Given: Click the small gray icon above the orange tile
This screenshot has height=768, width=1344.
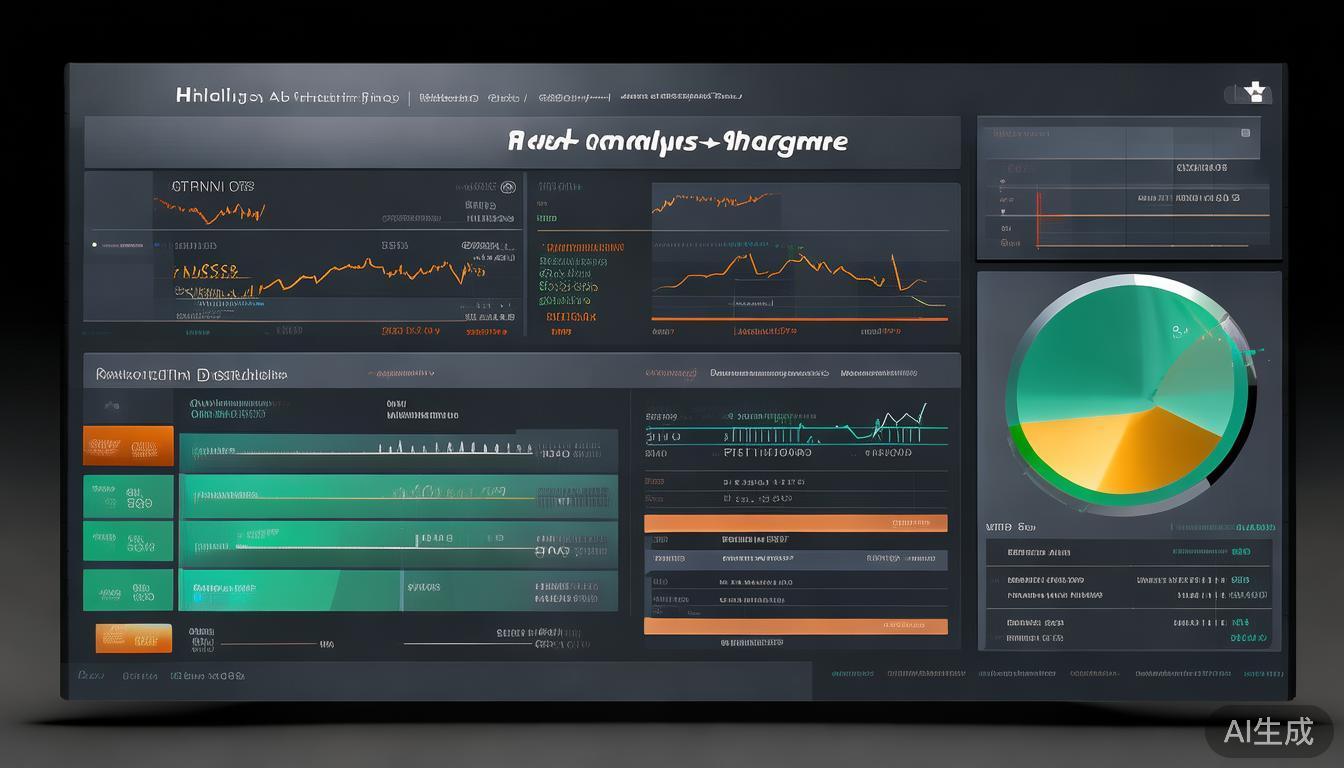Looking at the screenshot, I should (112, 405).
